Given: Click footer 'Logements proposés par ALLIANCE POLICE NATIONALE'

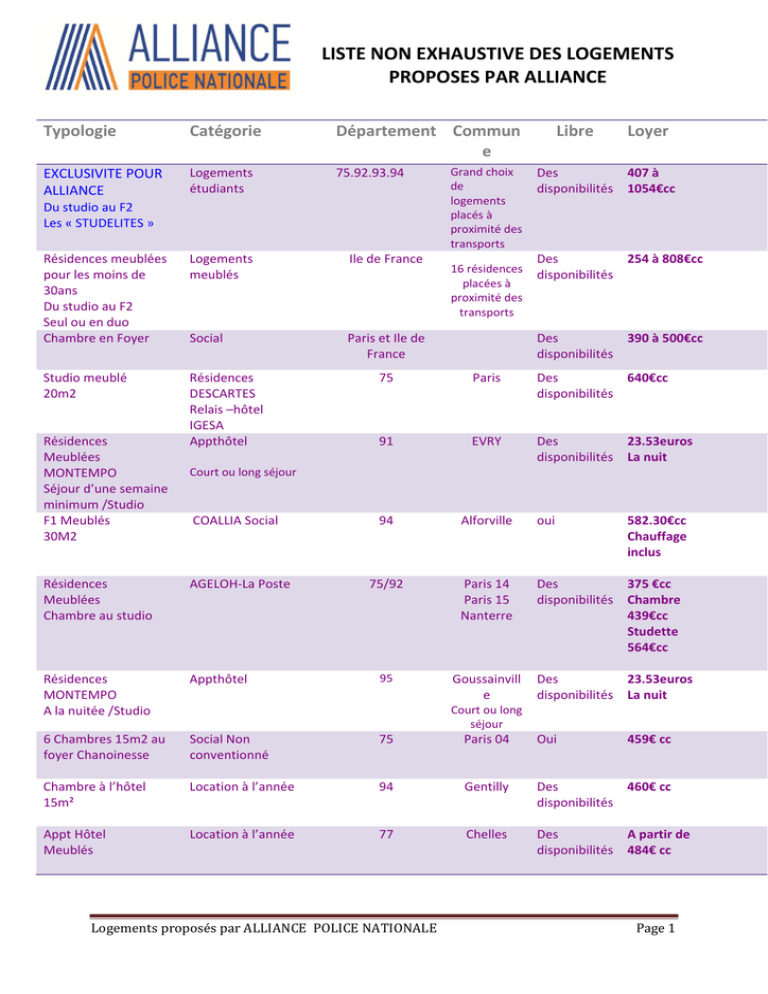Looking at the screenshot, I should coord(264,928).
